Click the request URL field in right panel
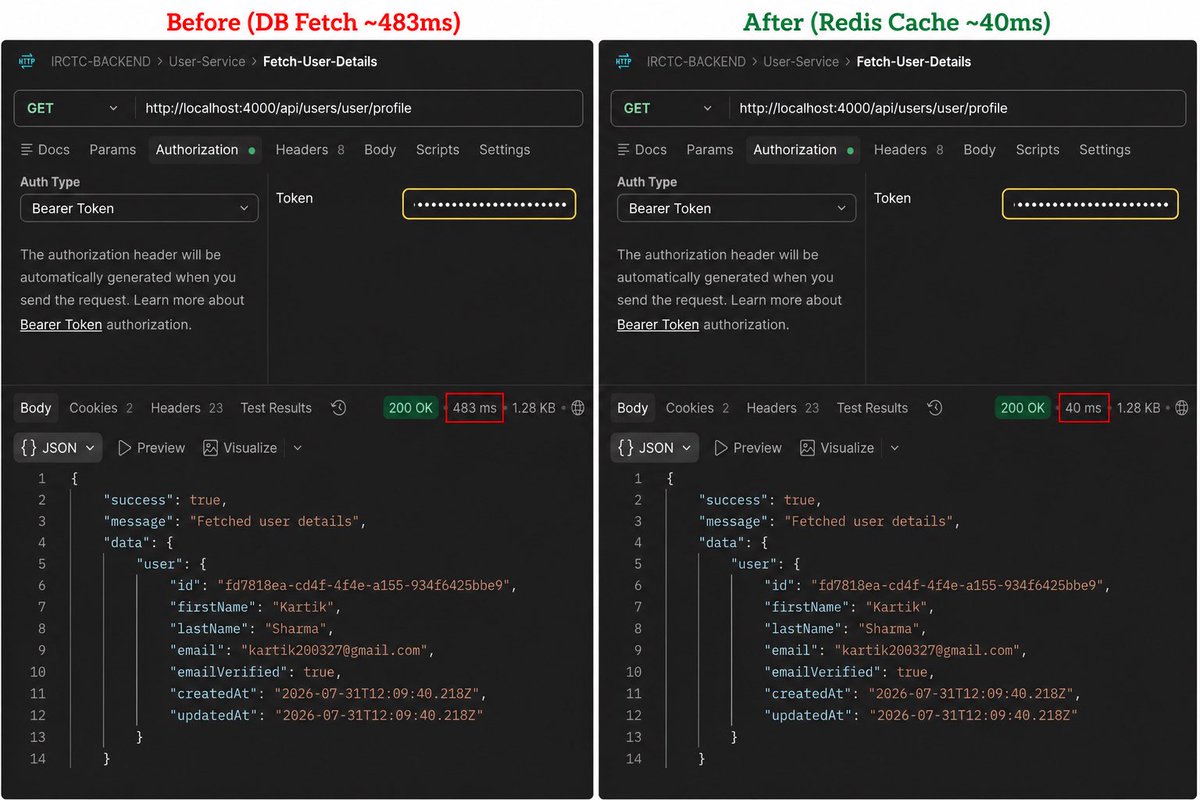This screenshot has height=800, width=1200. coord(956,108)
